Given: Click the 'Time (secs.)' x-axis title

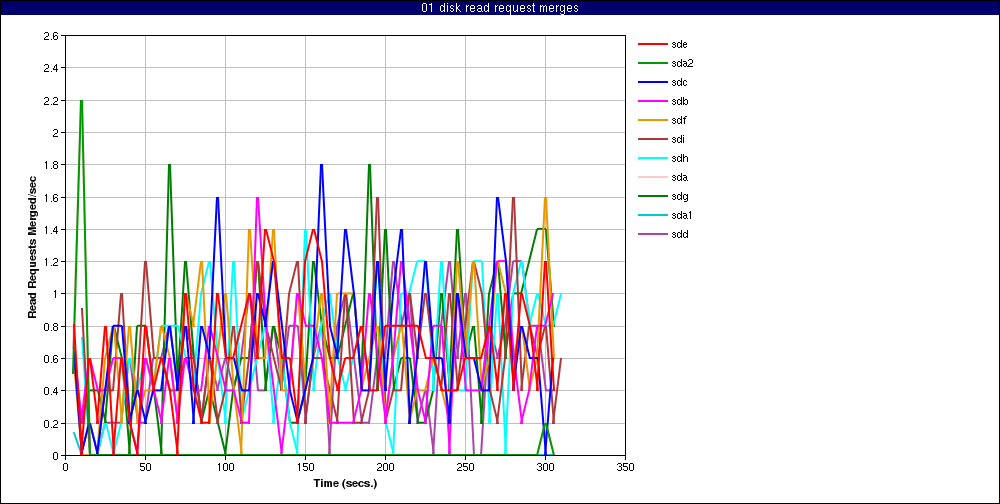Looking at the screenshot, I should point(346,483).
